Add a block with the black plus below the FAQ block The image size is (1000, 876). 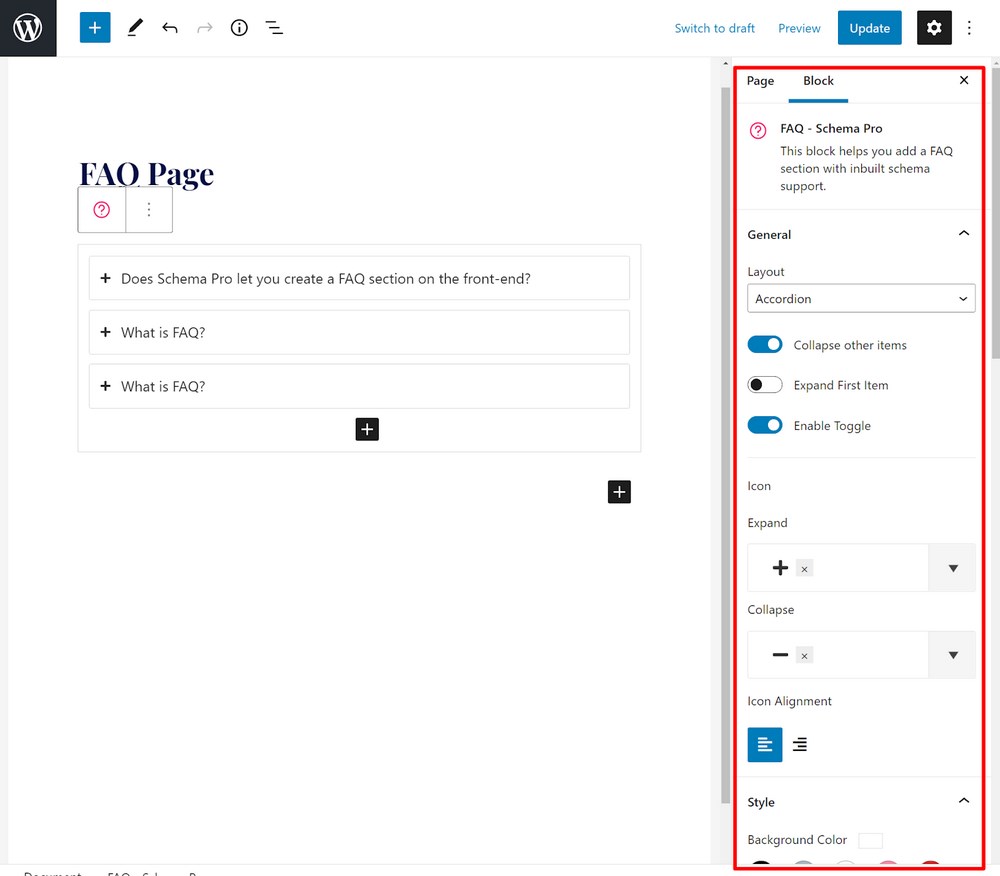[x=619, y=492]
